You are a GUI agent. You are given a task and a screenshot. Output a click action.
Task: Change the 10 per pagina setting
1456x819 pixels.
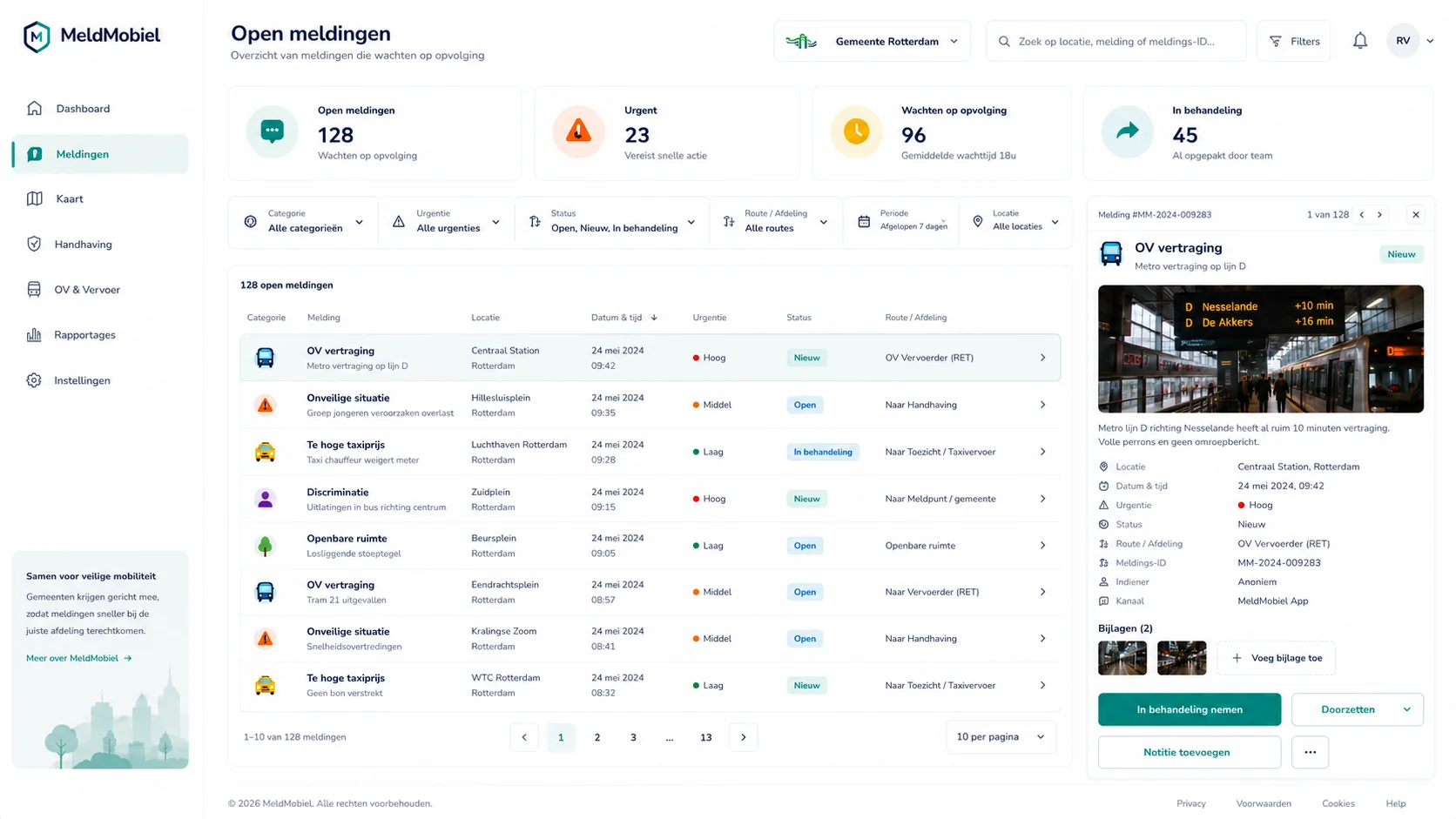(1001, 737)
